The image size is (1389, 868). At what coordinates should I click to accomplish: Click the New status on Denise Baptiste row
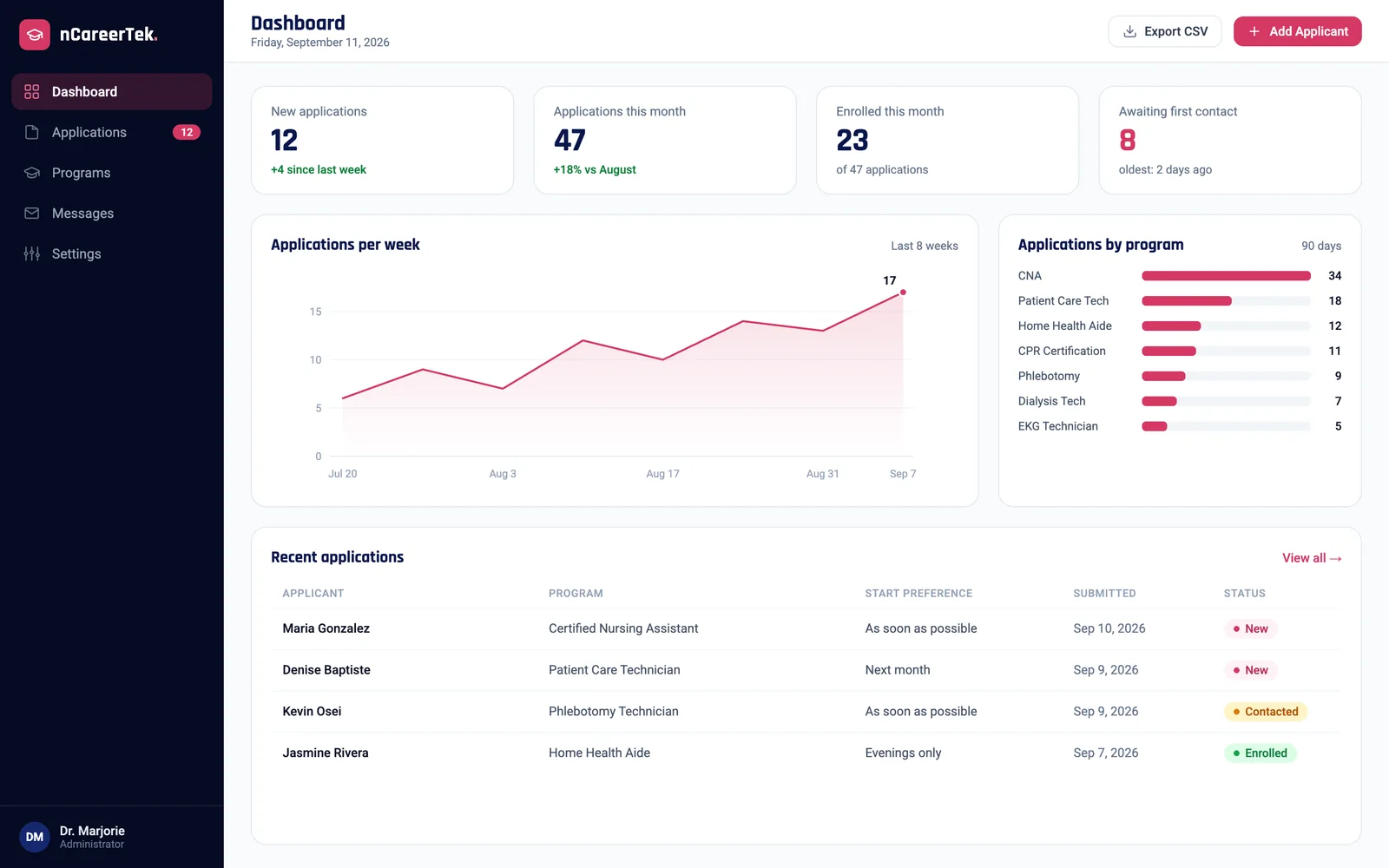click(x=1250, y=670)
